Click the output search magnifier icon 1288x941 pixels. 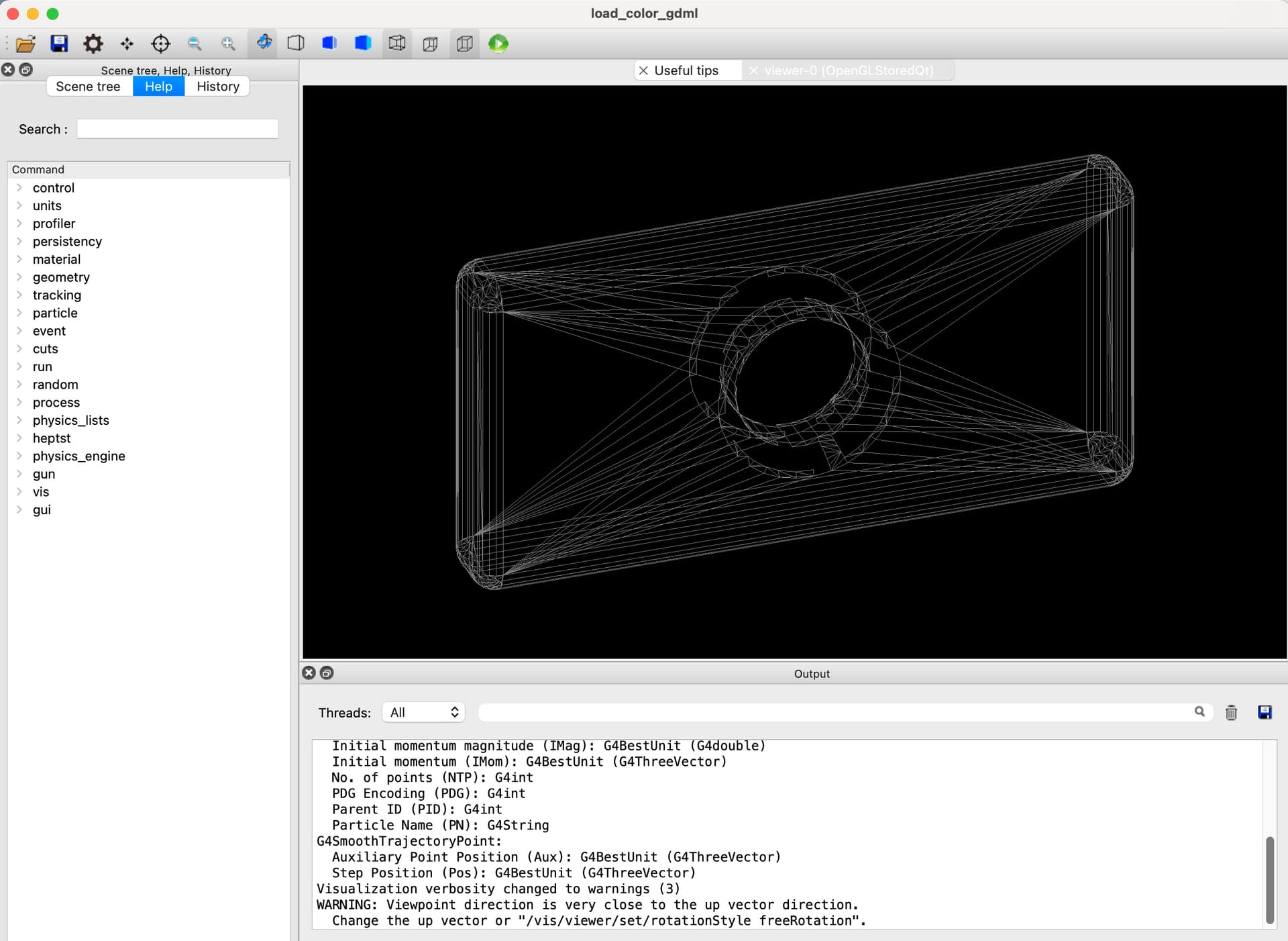[1199, 711]
